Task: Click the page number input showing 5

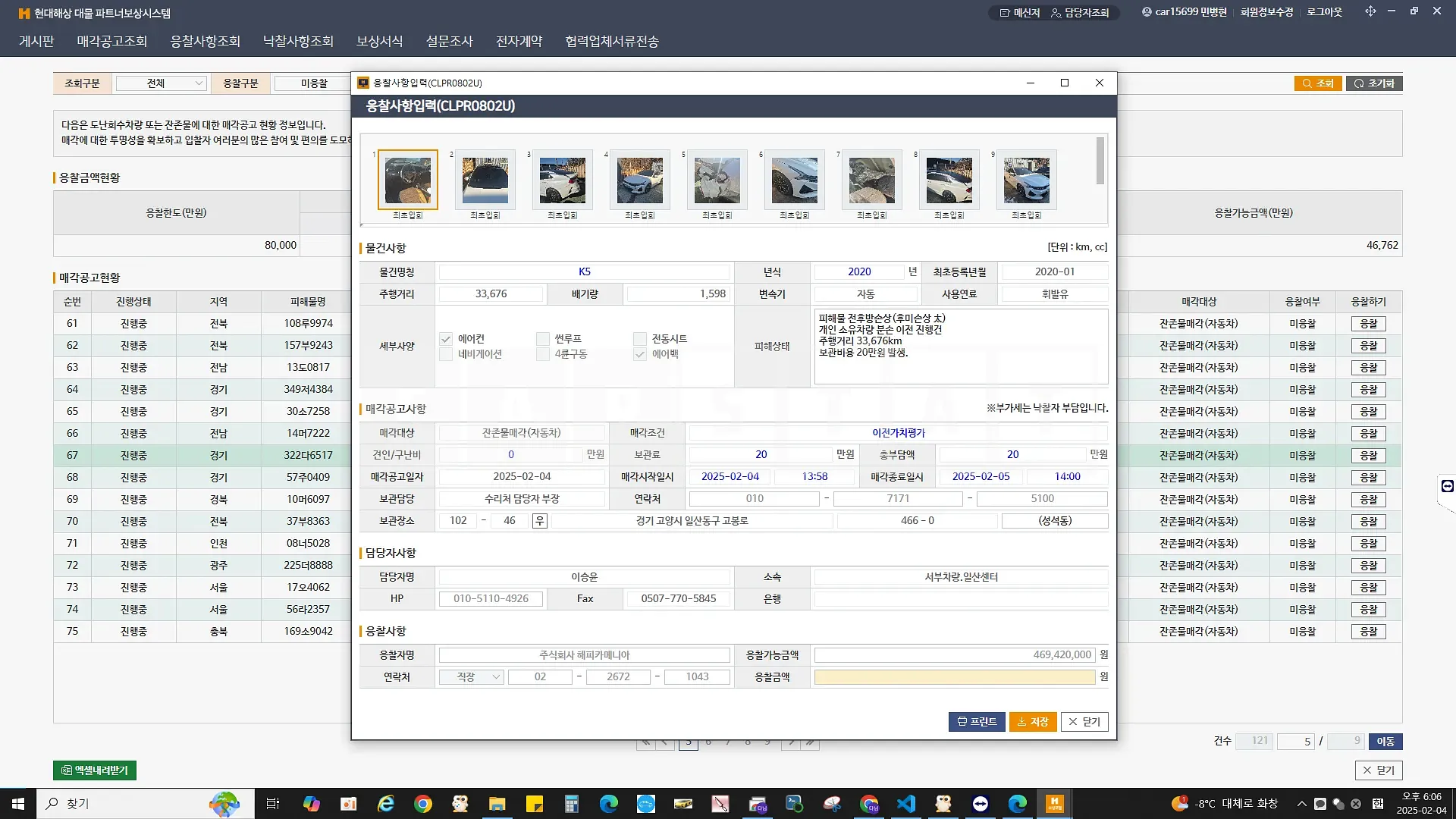Action: [1296, 742]
